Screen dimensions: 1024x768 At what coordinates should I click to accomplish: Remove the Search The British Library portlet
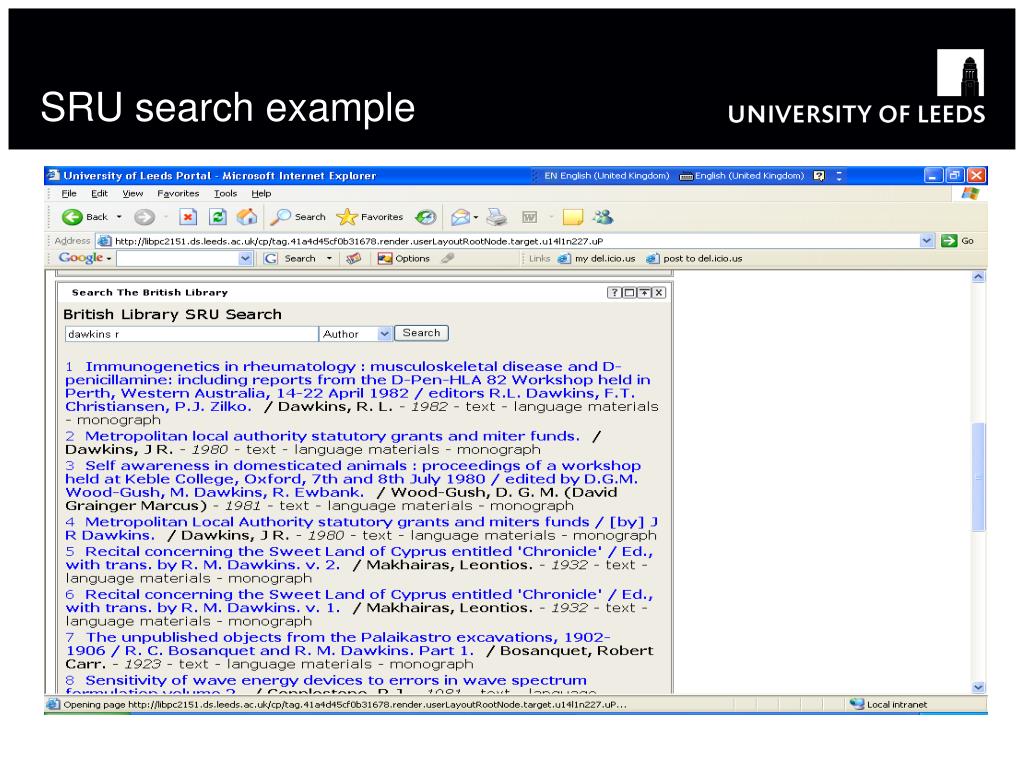coord(659,293)
